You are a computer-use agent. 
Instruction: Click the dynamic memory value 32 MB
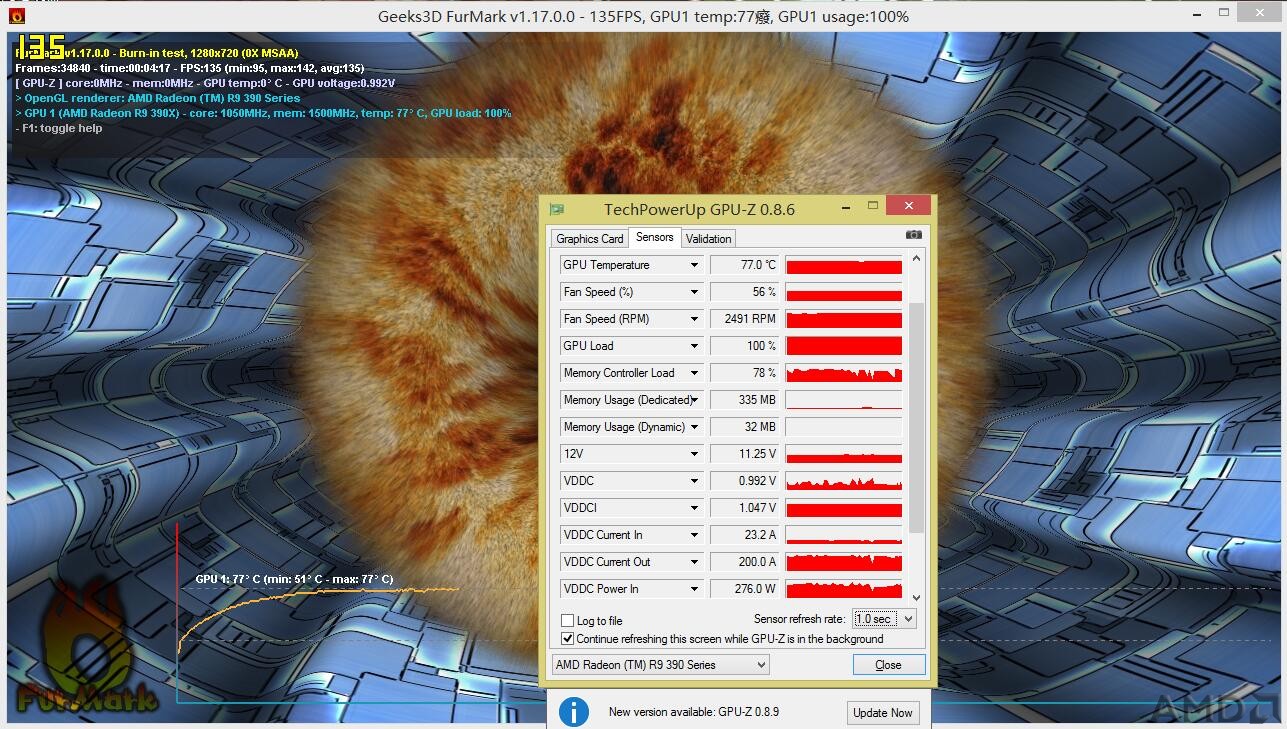pyautogui.click(x=744, y=427)
